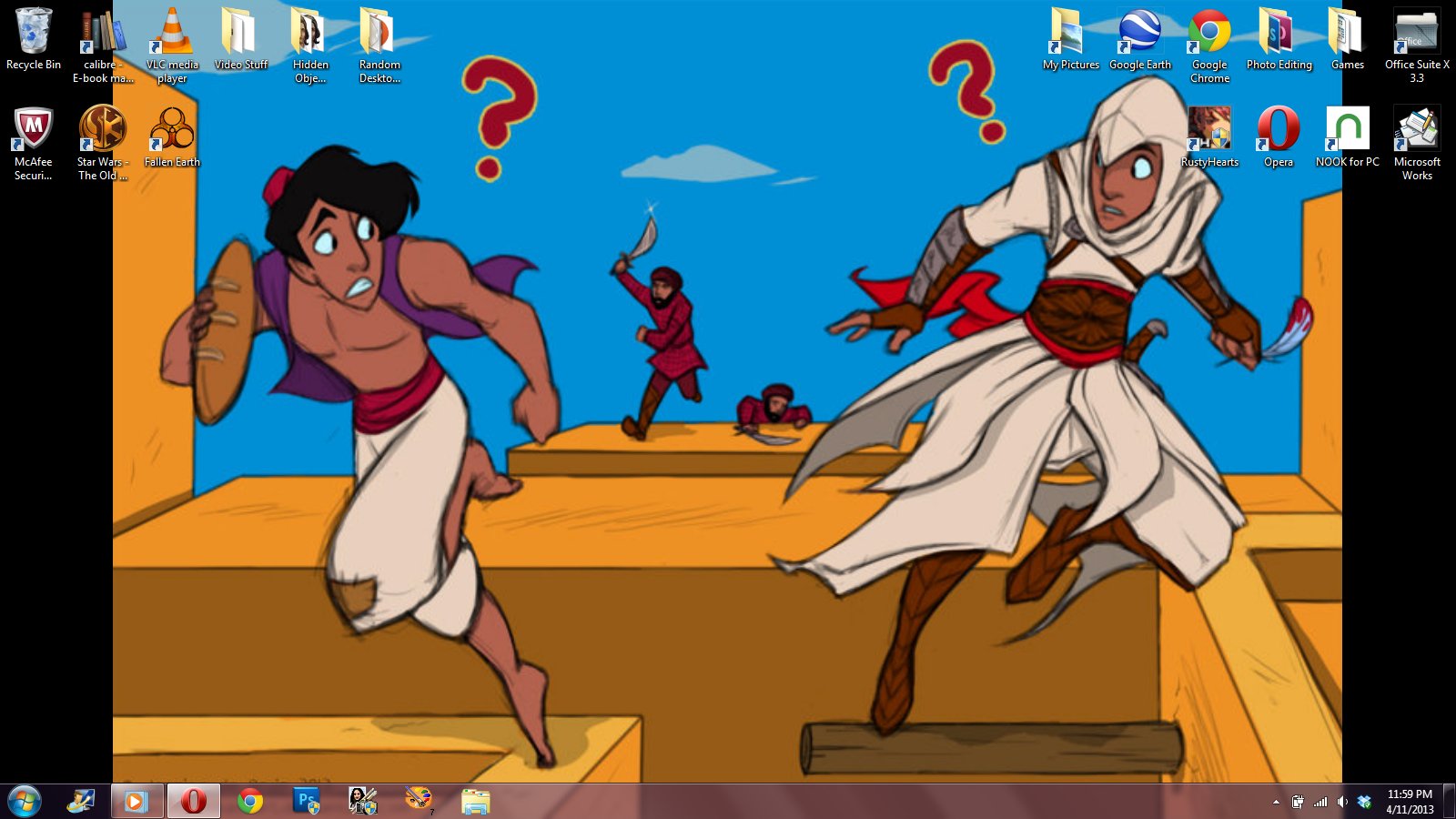Image resolution: width=1456 pixels, height=819 pixels.
Task: Switch to Opera in the taskbar
Action: [x=193, y=801]
